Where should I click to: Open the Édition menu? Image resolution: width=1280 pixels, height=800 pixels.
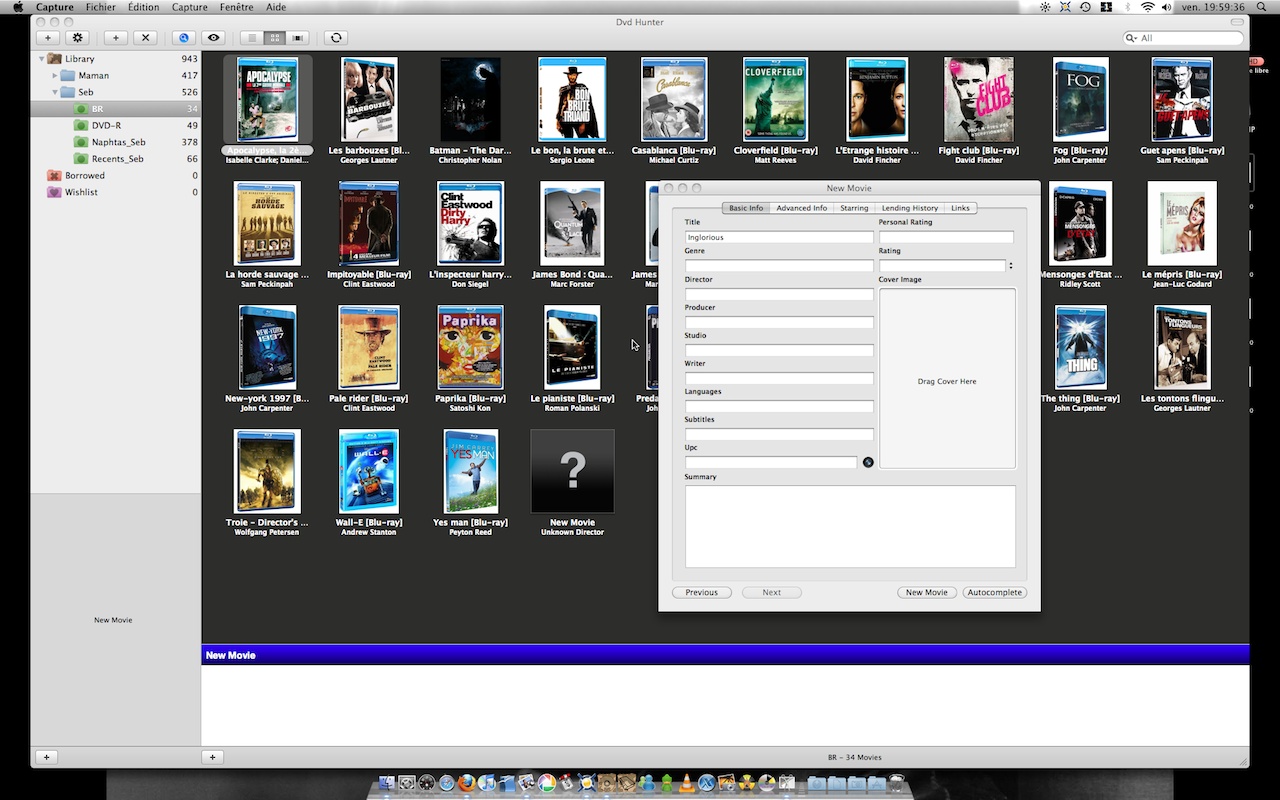(143, 7)
